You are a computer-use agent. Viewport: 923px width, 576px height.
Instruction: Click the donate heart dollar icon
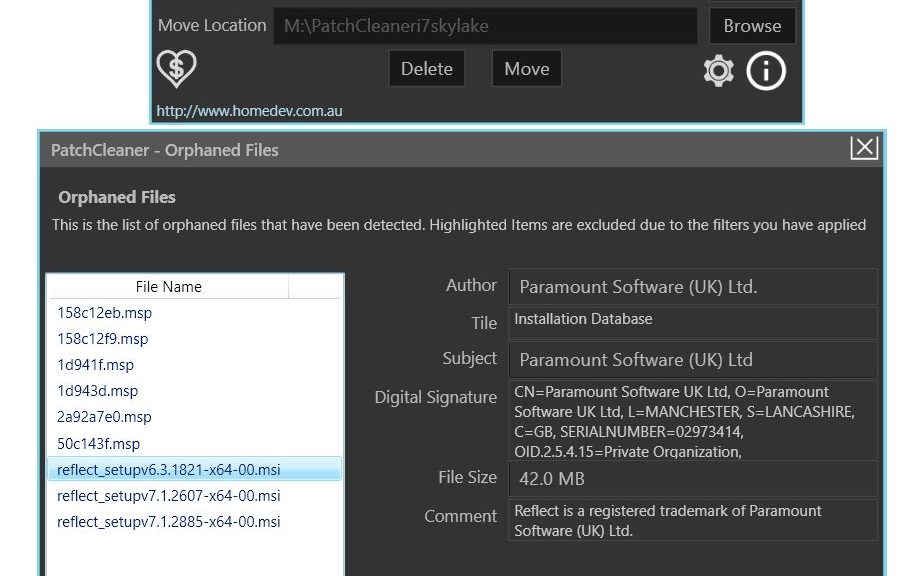tap(176, 69)
